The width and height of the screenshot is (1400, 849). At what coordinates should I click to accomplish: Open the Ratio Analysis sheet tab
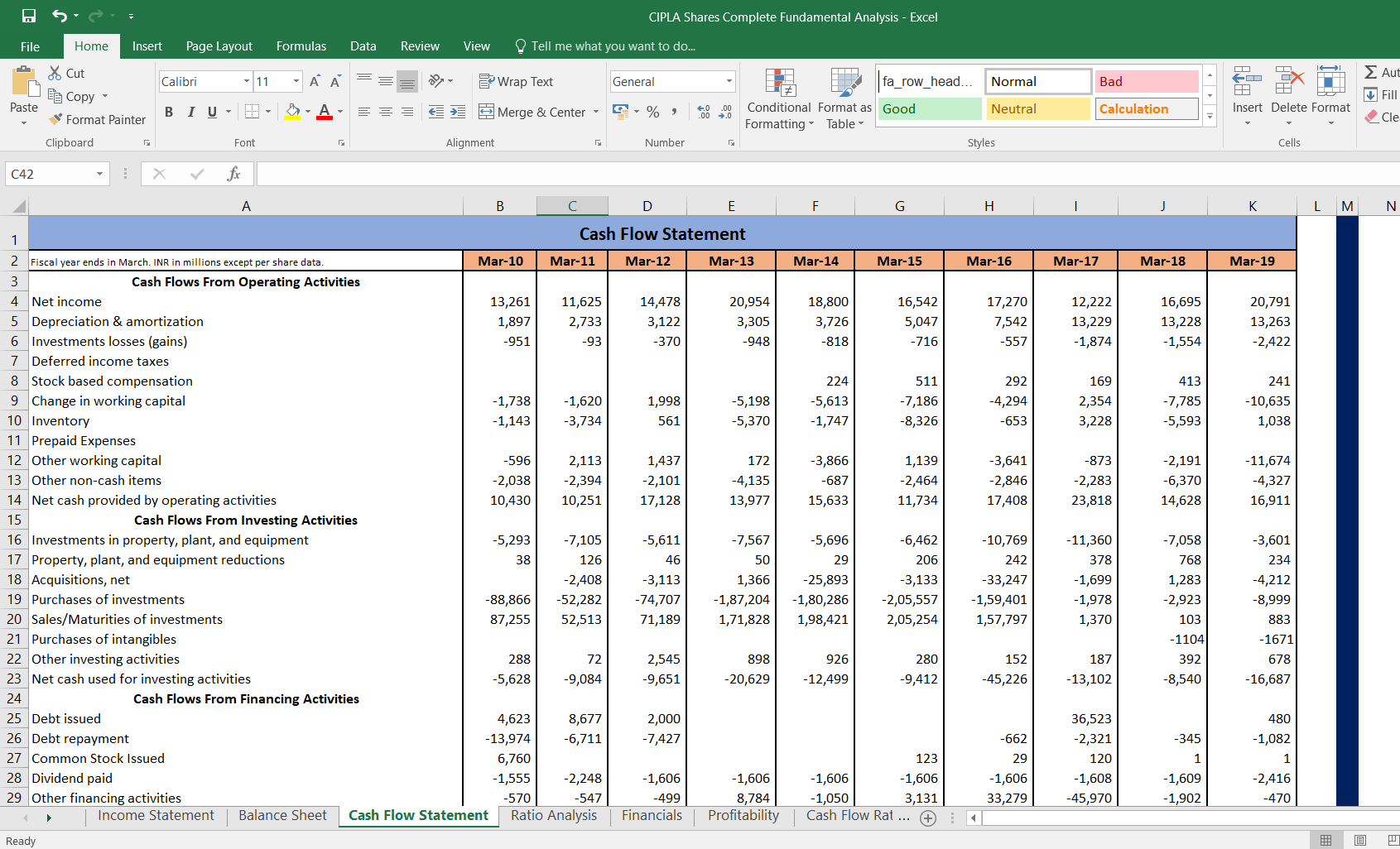point(554,816)
